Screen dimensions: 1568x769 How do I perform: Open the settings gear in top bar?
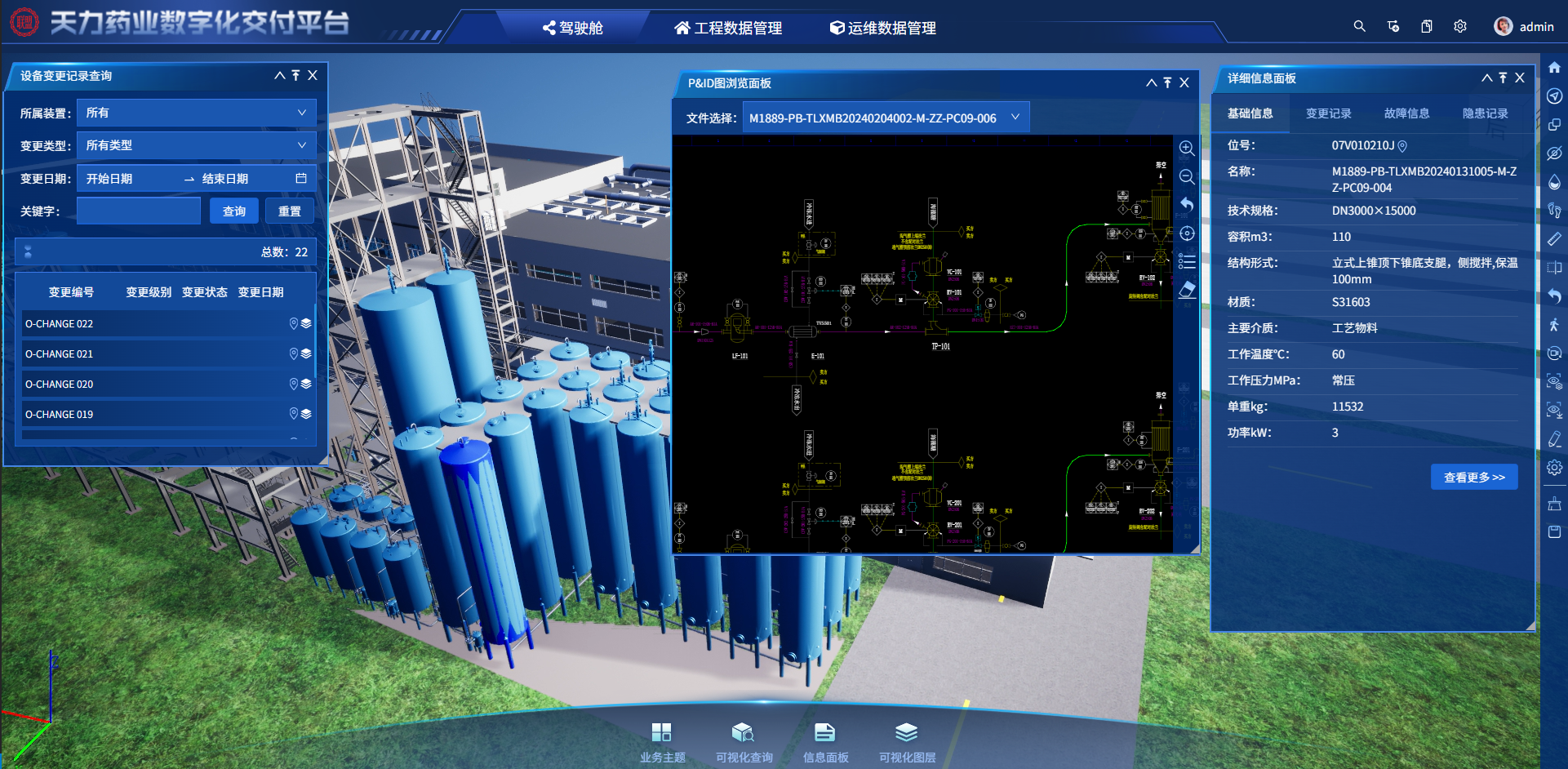point(1460,26)
